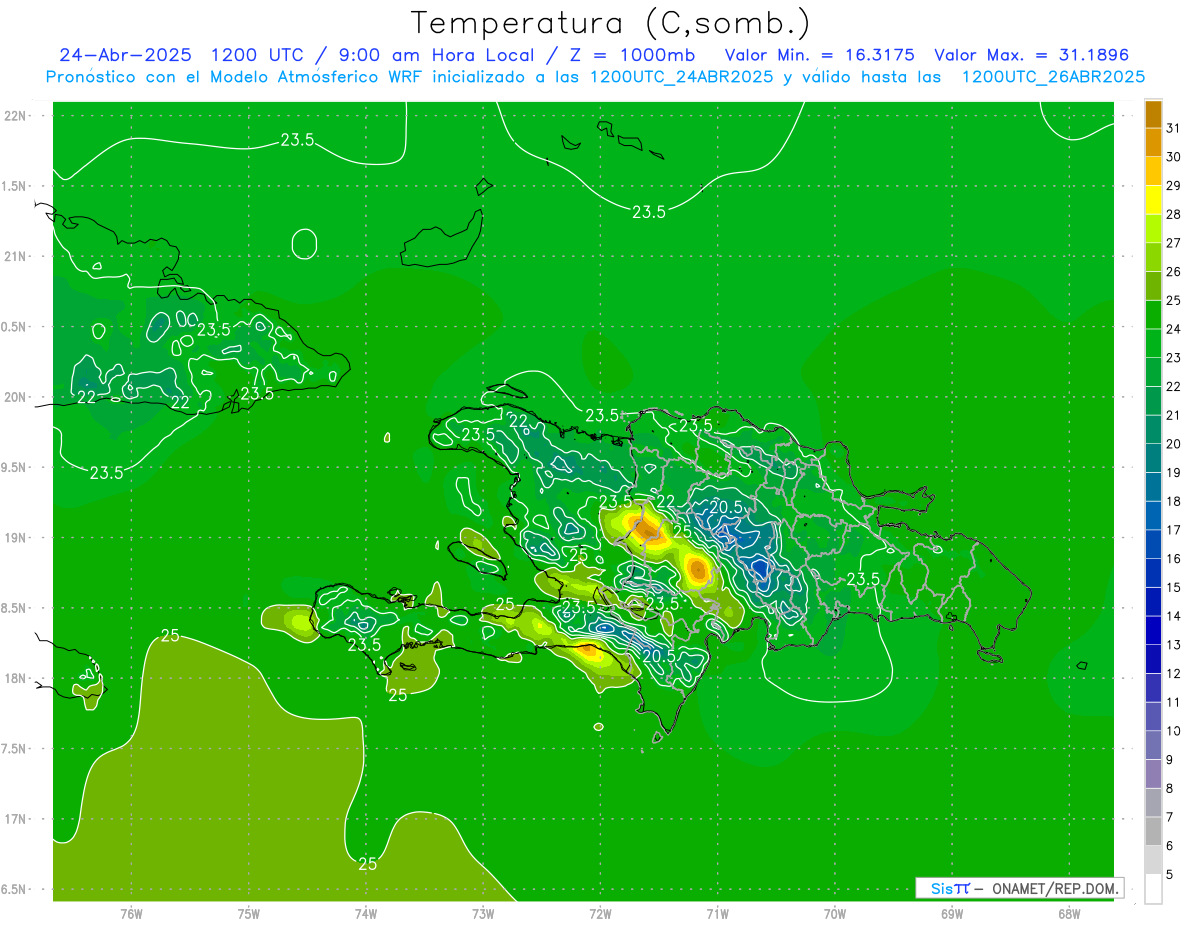Click the '22N' latitude axis label

click(16, 116)
